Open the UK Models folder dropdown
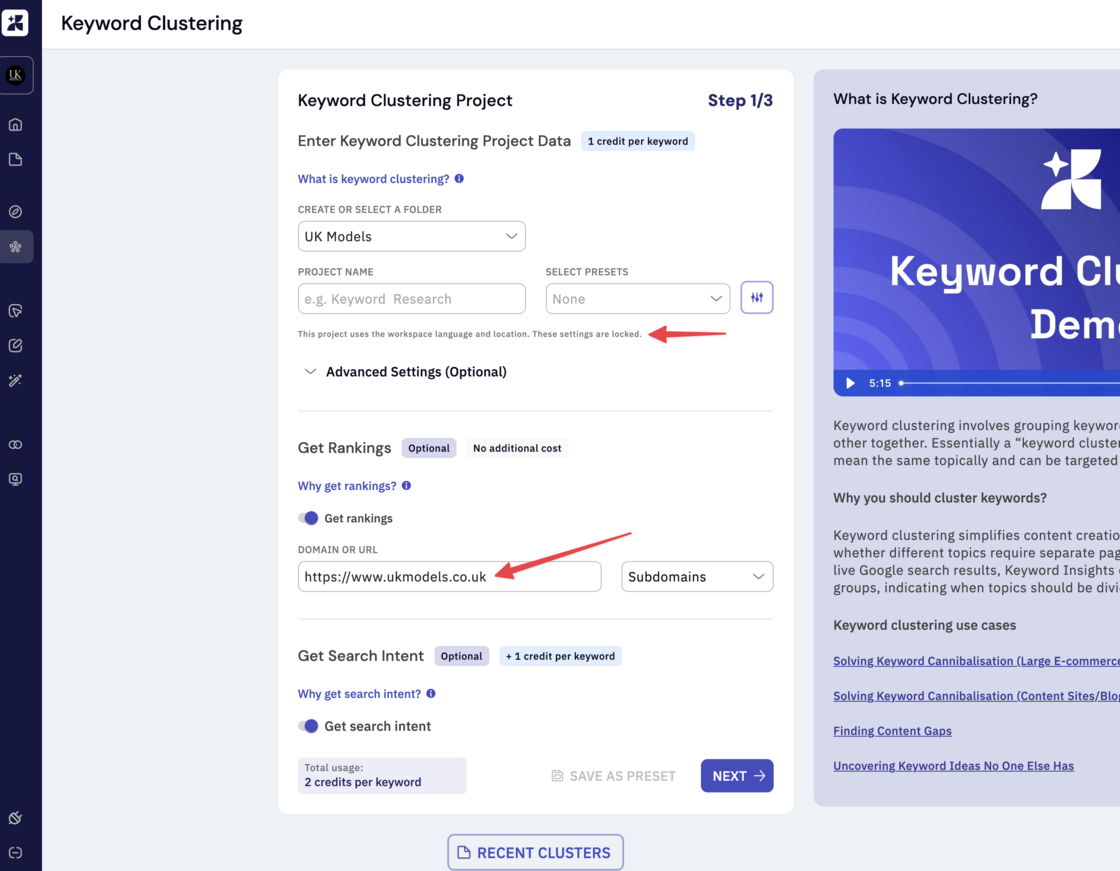Viewport: 1120px width, 871px height. [x=411, y=237]
